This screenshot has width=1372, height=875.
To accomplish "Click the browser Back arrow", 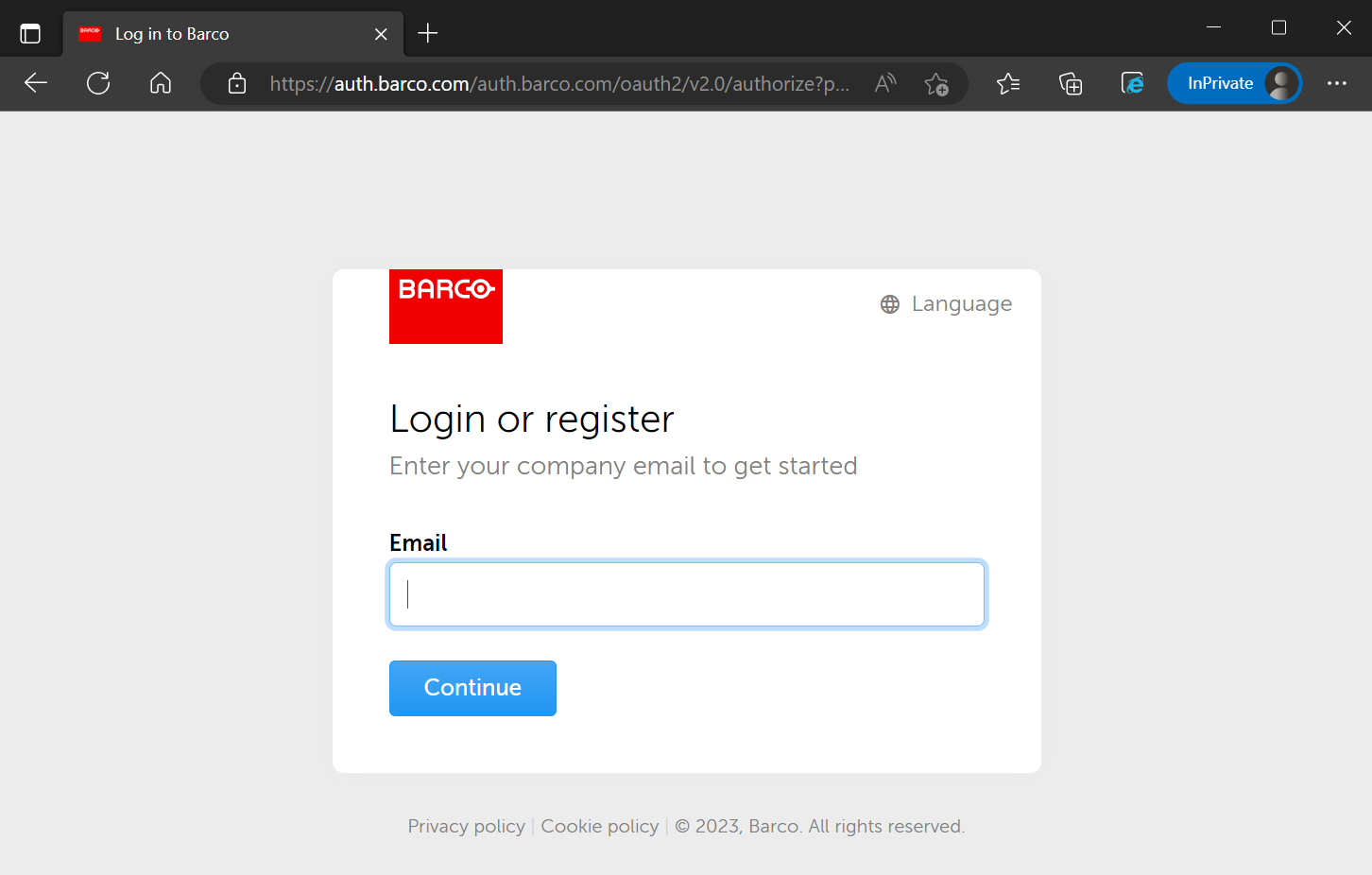I will click(x=35, y=83).
